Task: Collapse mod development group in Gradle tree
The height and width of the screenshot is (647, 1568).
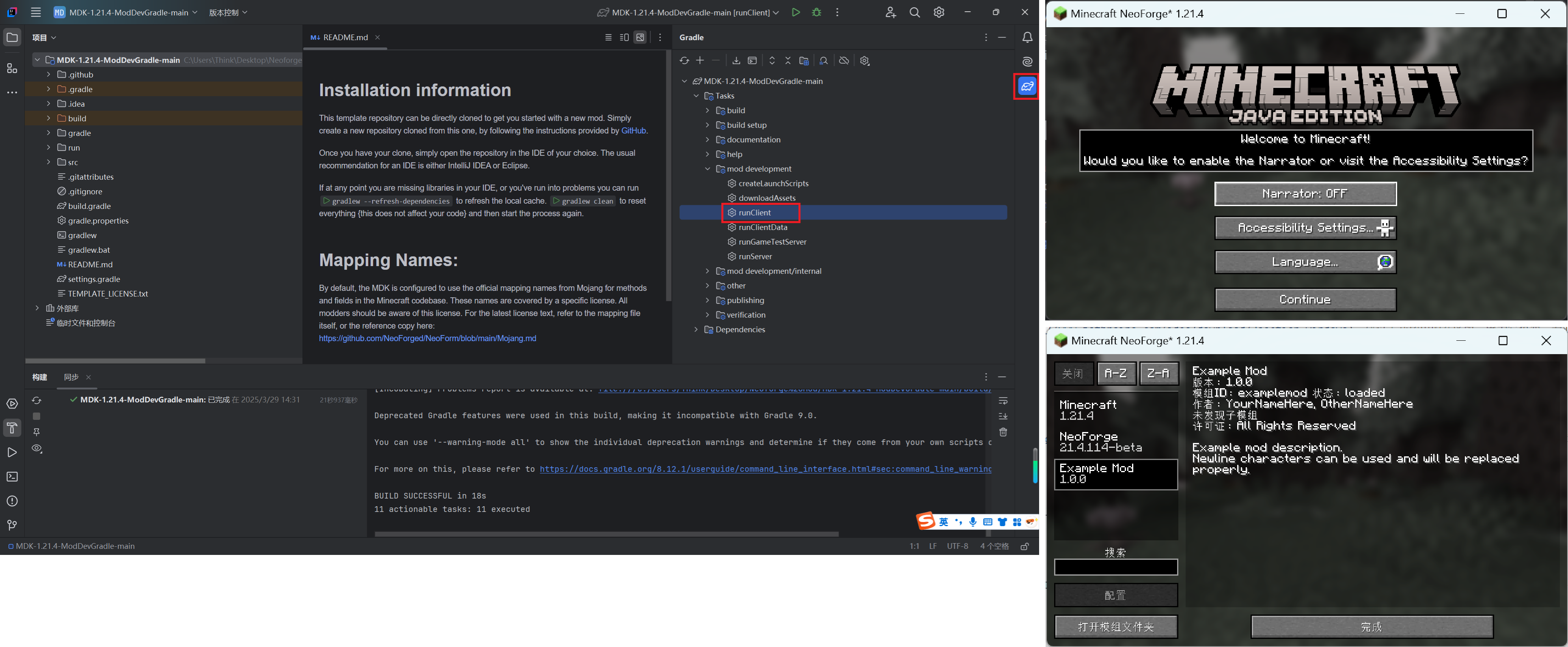Action: click(707, 168)
